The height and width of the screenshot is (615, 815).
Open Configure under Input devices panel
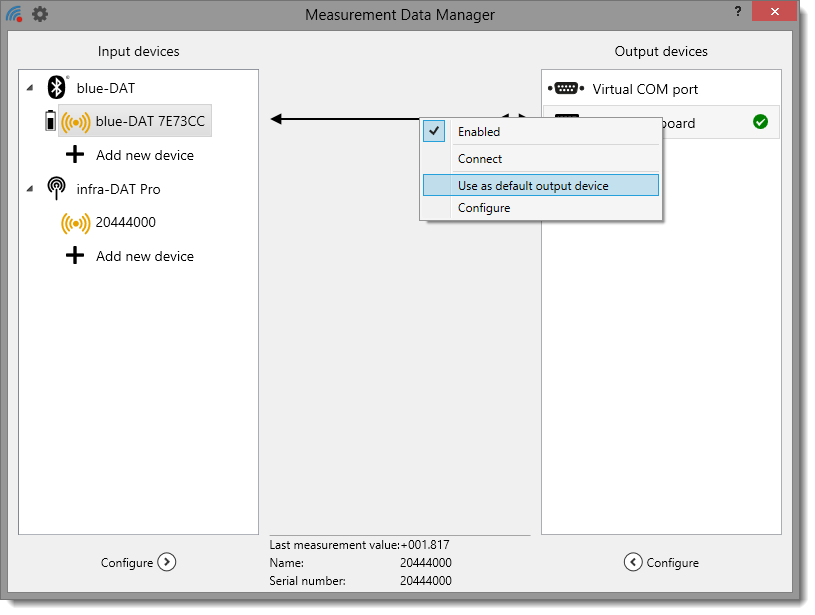click(138, 562)
